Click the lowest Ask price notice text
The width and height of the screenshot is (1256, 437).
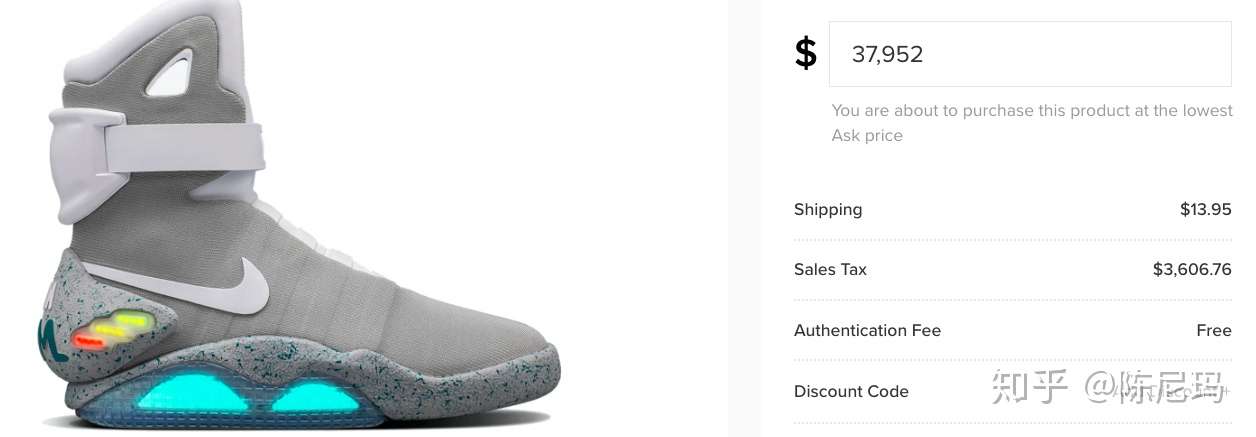1031,122
